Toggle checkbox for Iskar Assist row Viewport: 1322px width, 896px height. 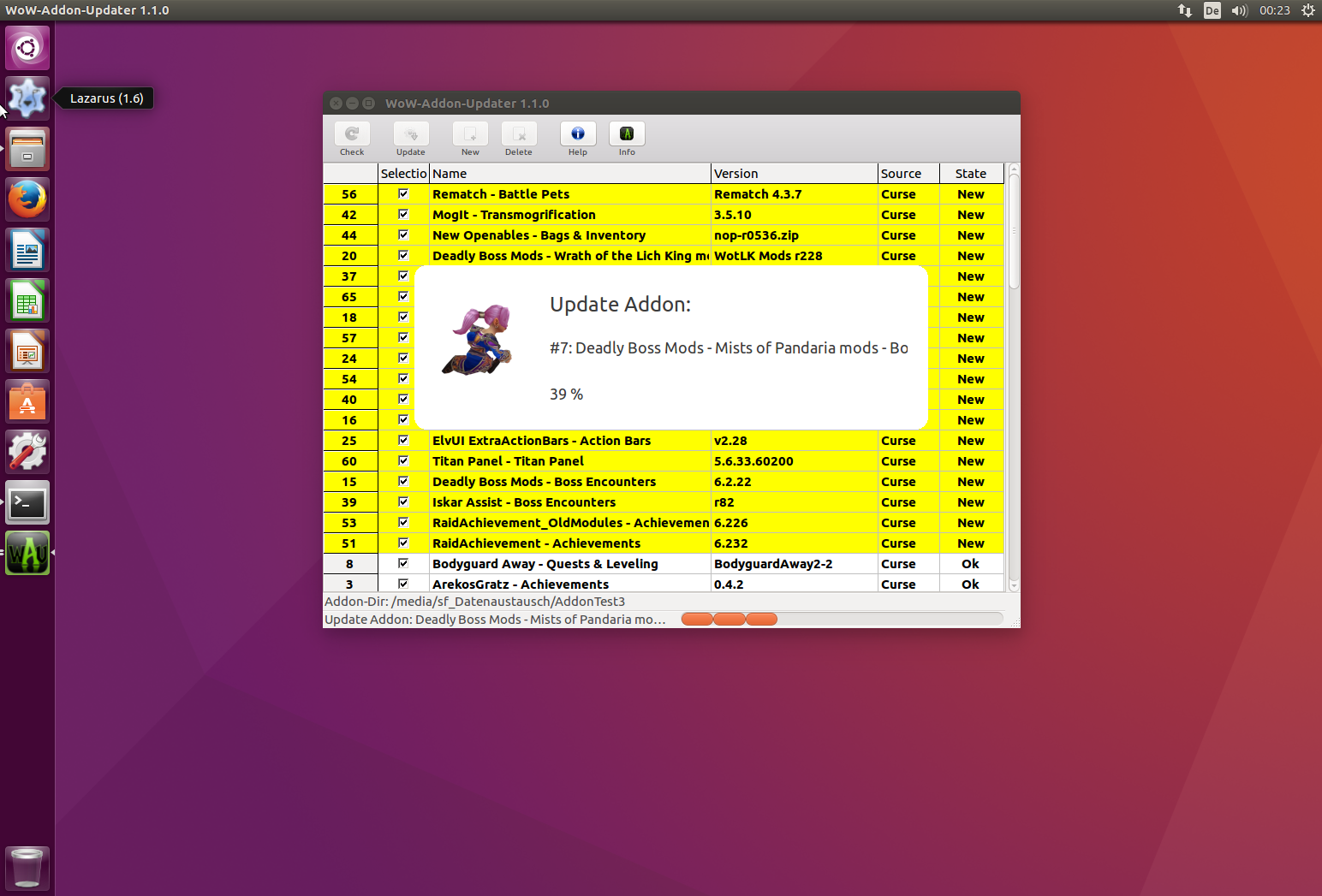tap(403, 501)
